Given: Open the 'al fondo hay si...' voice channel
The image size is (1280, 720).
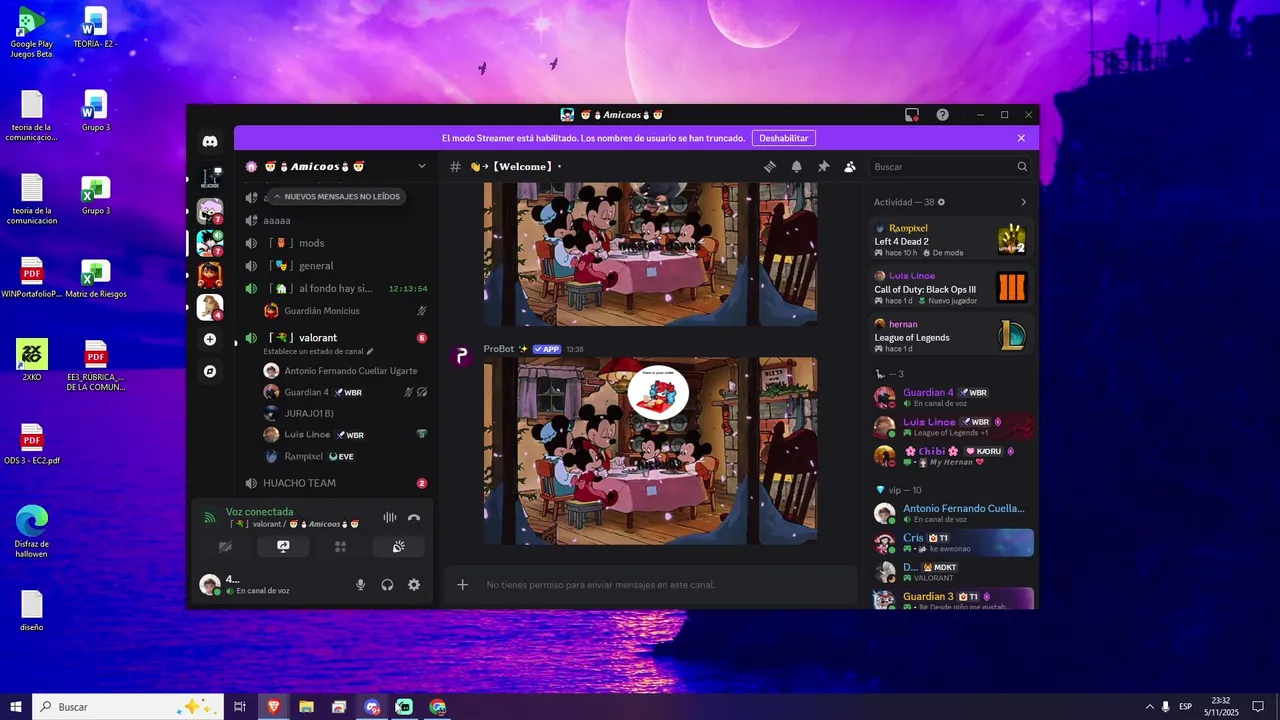Looking at the screenshot, I should [x=336, y=288].
